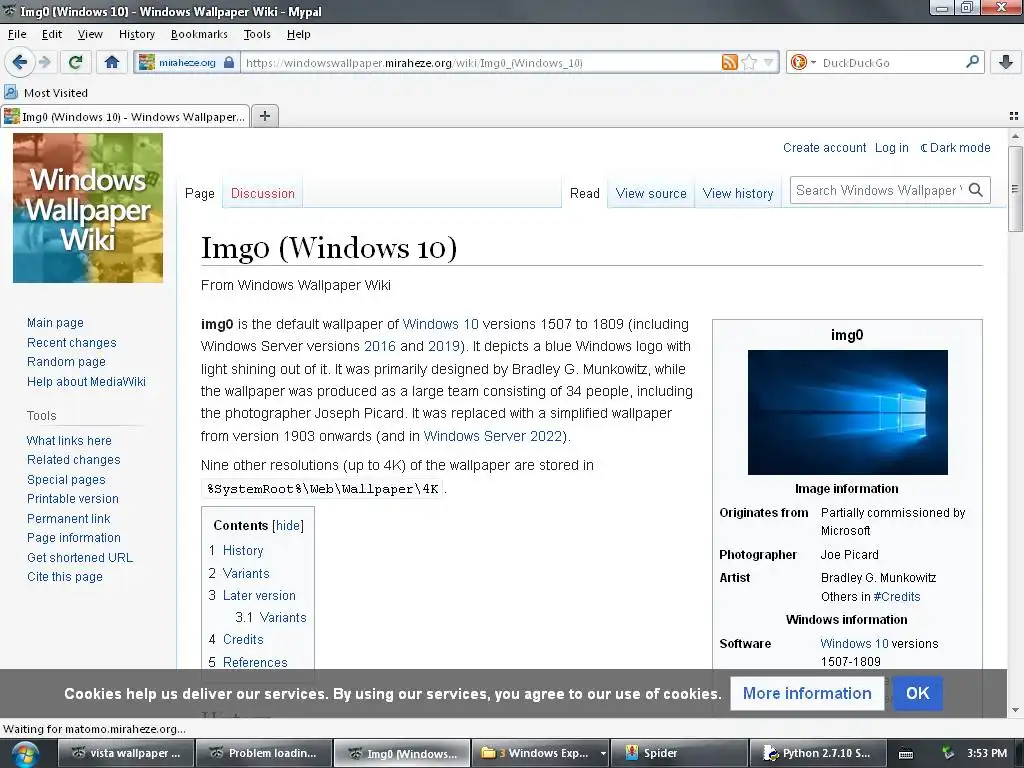Viewport: 1024px width, 768px height.
Task: Click the tab groups icon
Action: (x=1014, y=116)
